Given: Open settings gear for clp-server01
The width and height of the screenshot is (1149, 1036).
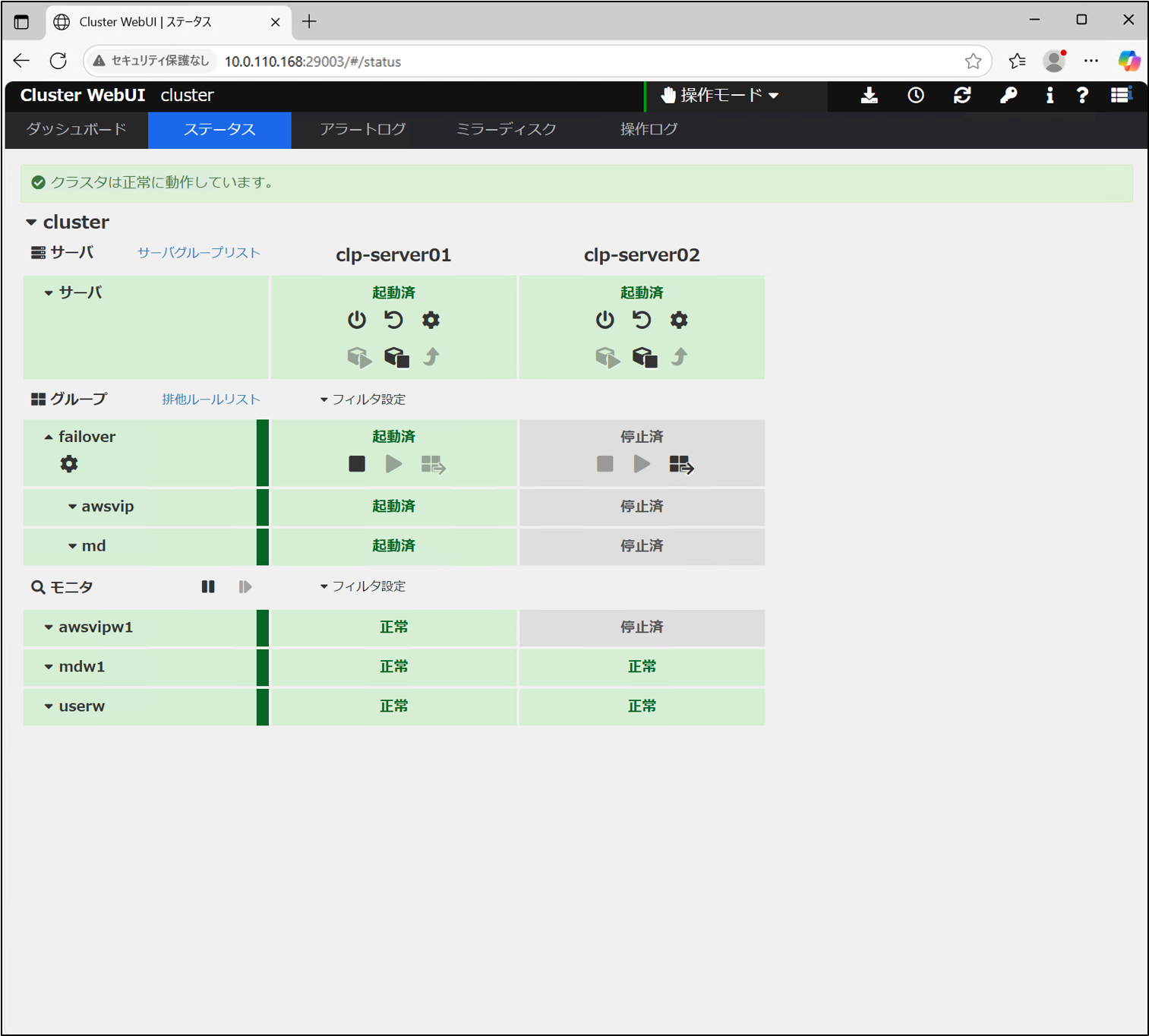Looking at the screenshot, I should [x=431, y=320].
